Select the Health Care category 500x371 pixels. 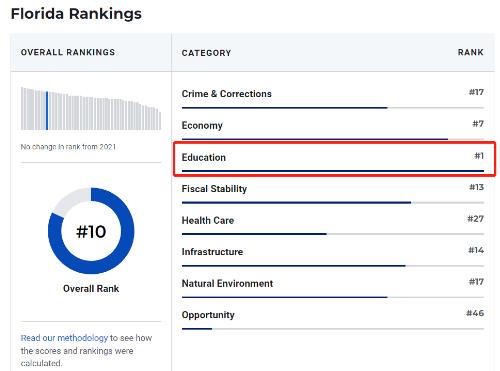208,220
